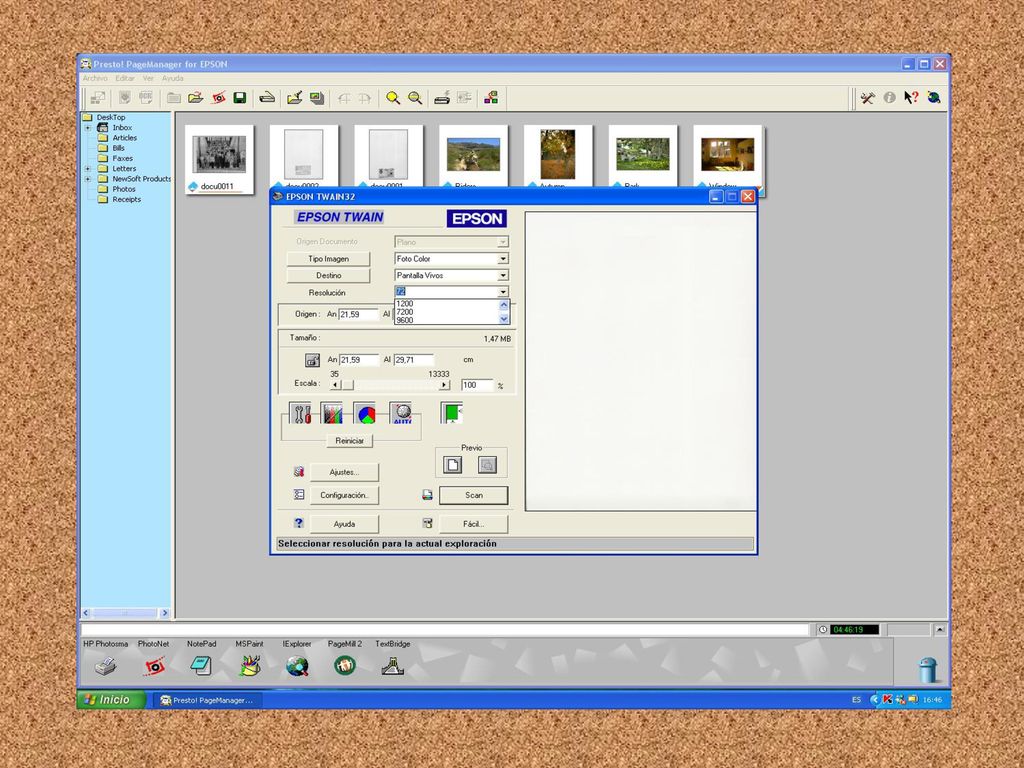The height and width of the screenshot is (768, 1024).
Task: Click the Reiniciar button
Action: (349, 441)
